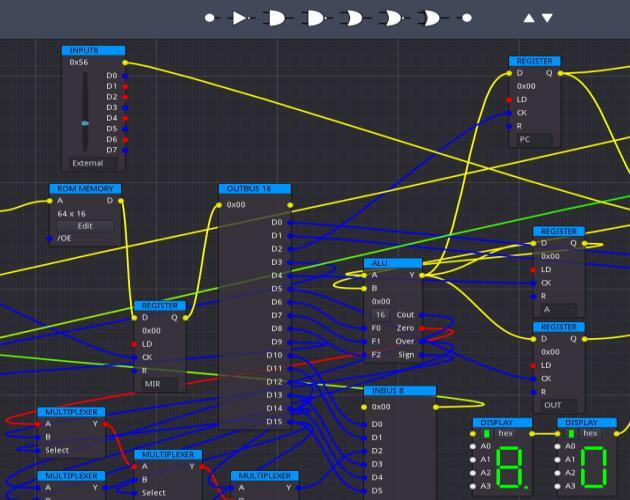Viewport: 630px width, 500px height.
Task: Select the OUTBUS 16 component title bar
Action: point(255,189)
